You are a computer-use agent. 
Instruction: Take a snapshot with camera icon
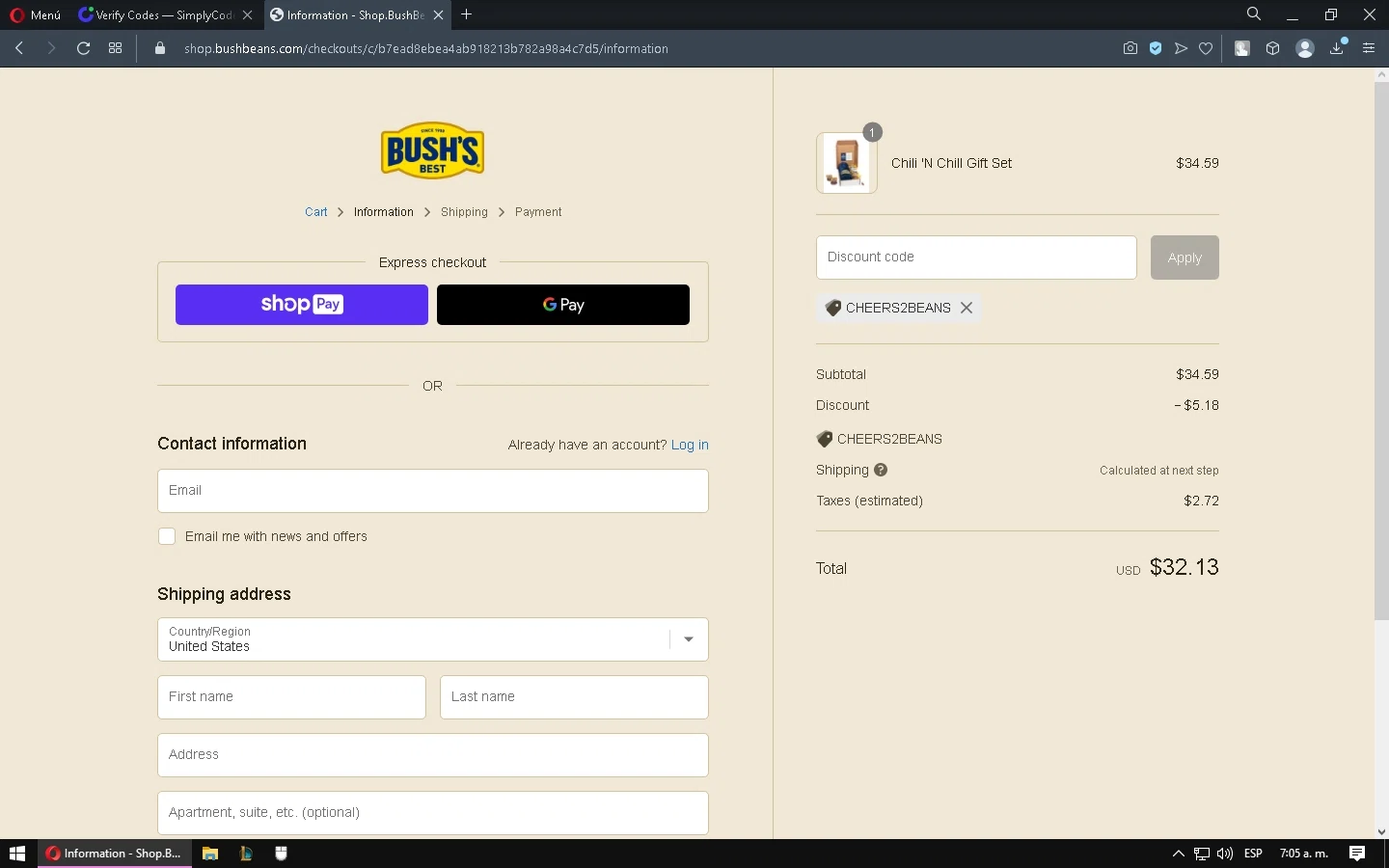click(x=1130, y=48)
